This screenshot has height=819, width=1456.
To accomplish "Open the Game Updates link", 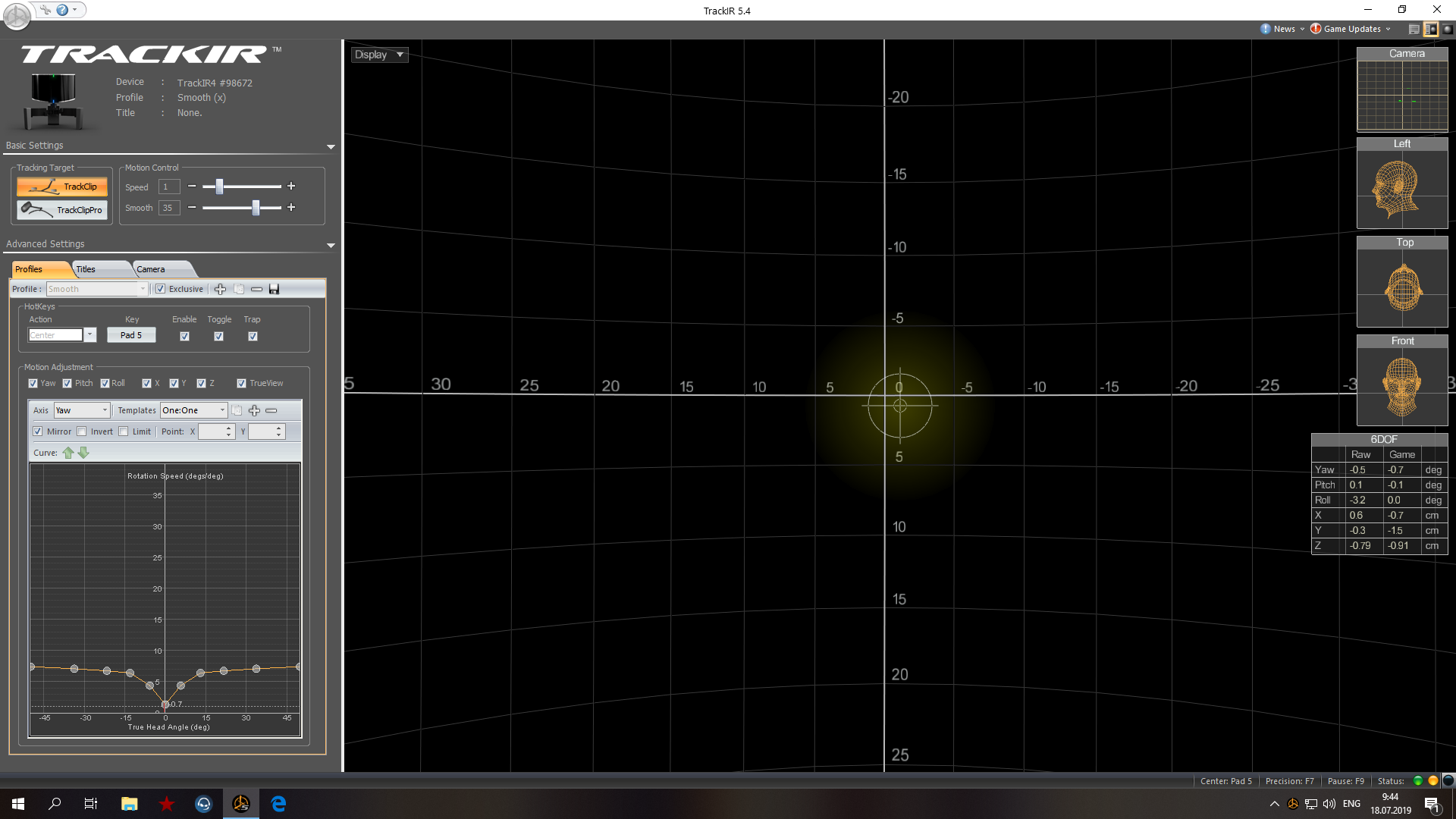I will [1351, 29].
